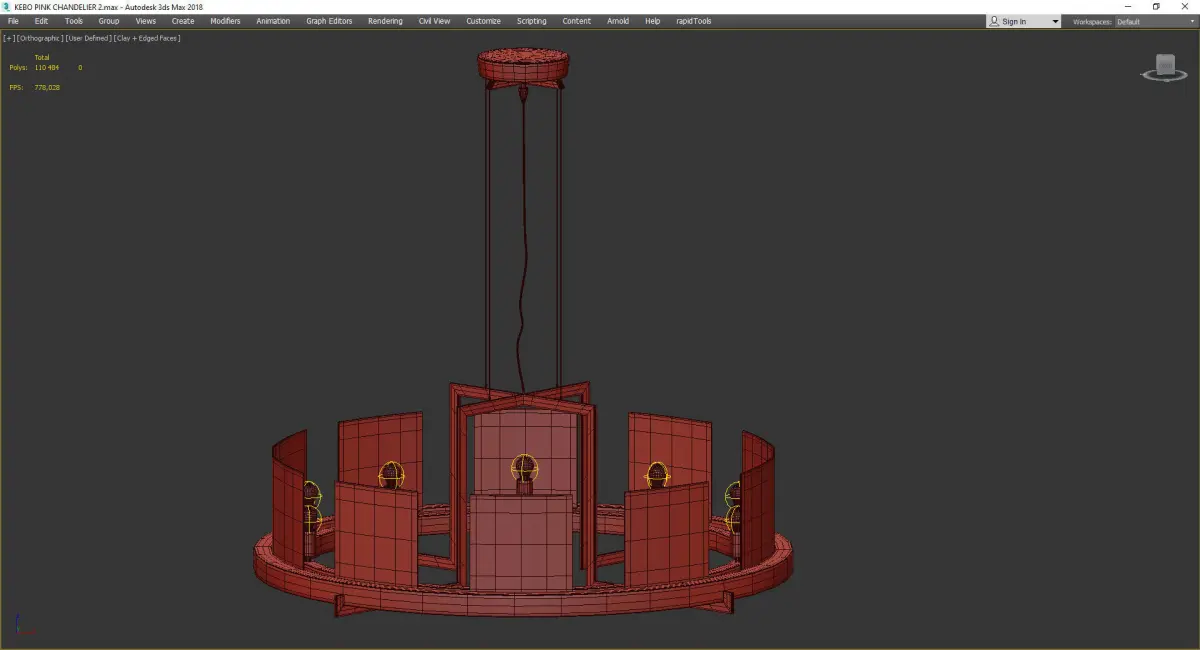1200x650 pixels.
Task: Open the User Defined viewport label
Action: click(88, 38)
